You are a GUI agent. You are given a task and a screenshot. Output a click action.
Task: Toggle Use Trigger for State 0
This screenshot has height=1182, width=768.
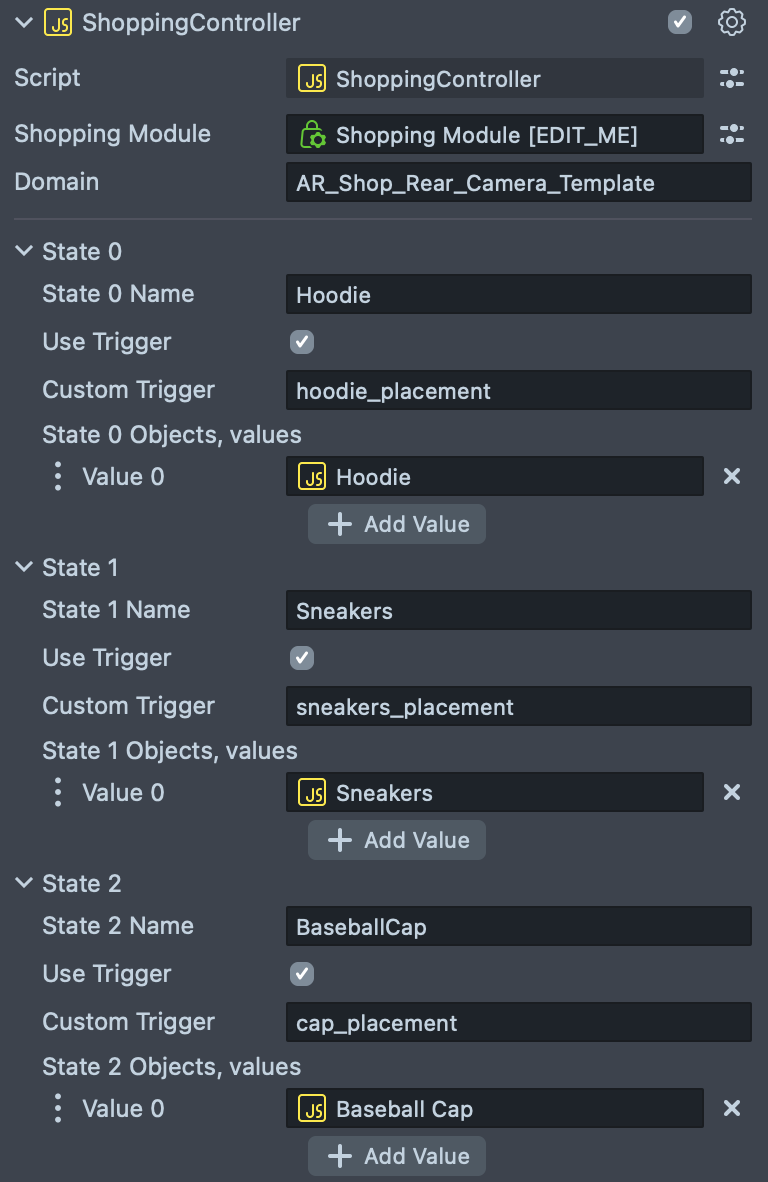tap(302, 342)
